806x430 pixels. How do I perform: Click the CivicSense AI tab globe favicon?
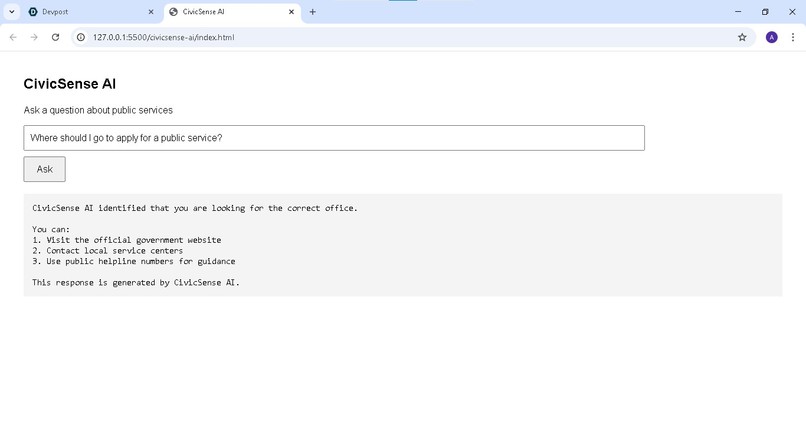[x=173, y=12]
